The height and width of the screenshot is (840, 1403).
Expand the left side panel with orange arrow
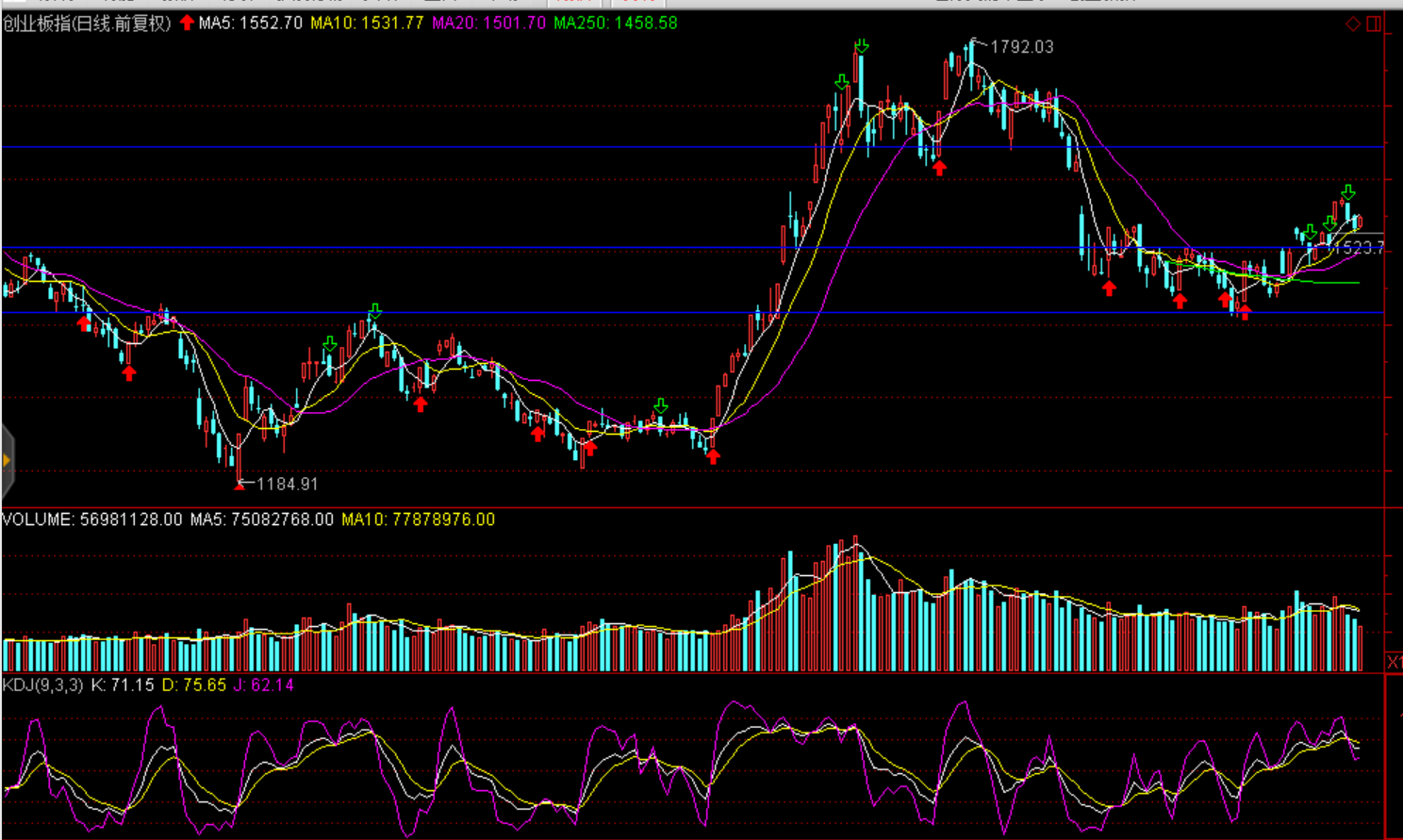(6, 460)
